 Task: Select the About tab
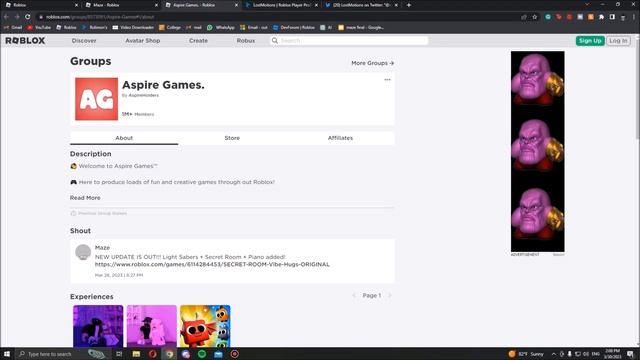124,138
